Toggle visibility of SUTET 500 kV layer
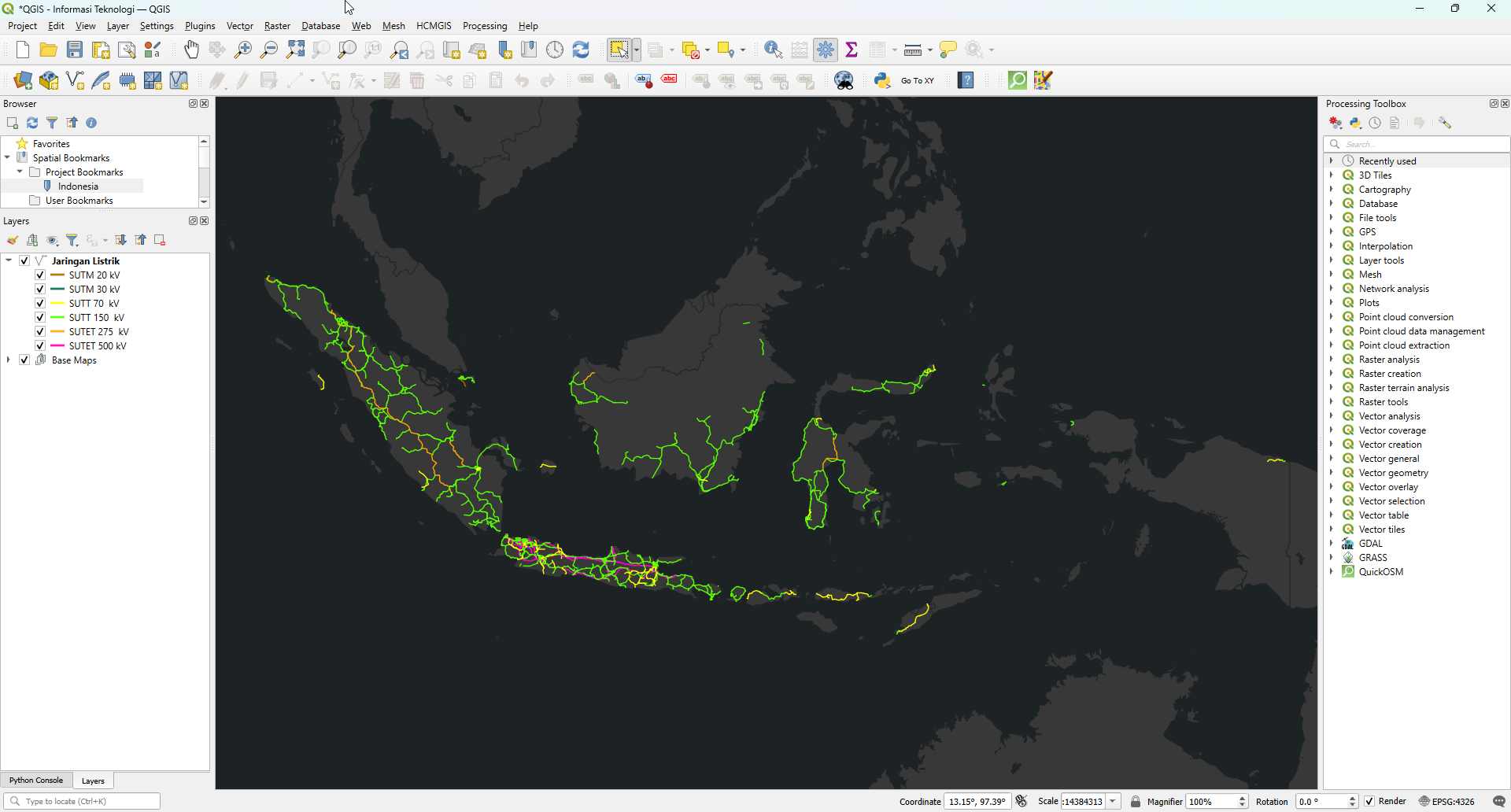1511x812 pixels. (x=40, y=346)
